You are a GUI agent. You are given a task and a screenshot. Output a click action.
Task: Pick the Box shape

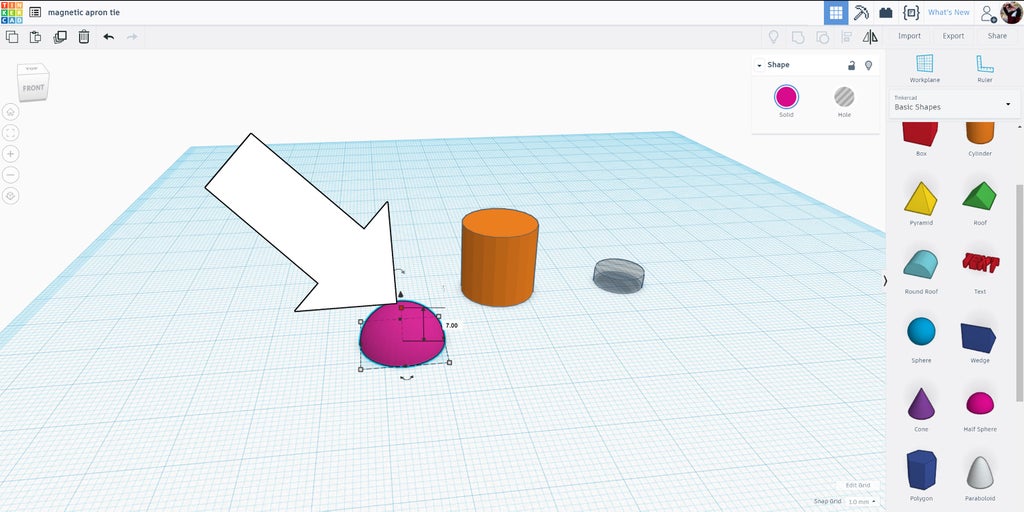(921, 138)
